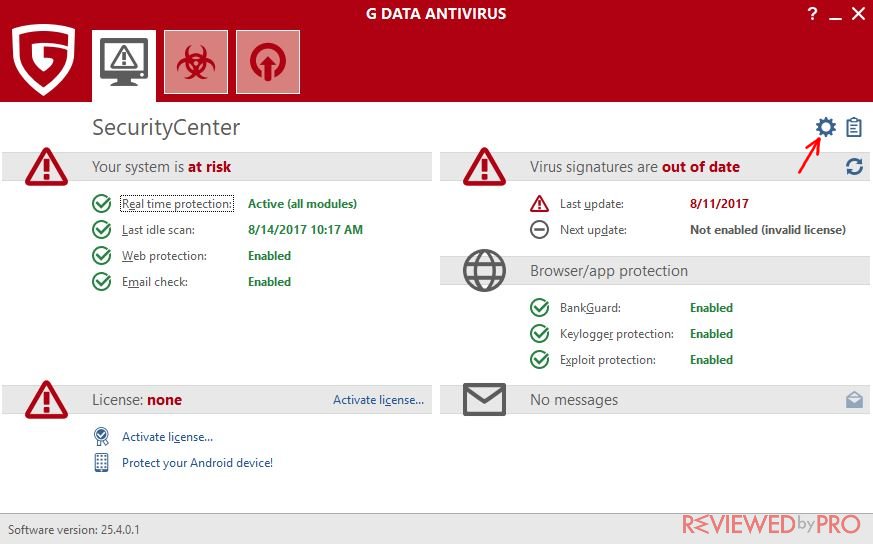873x544 pixels.
Task: Close the G DATA Antivirus window
Action: (859, 13)
